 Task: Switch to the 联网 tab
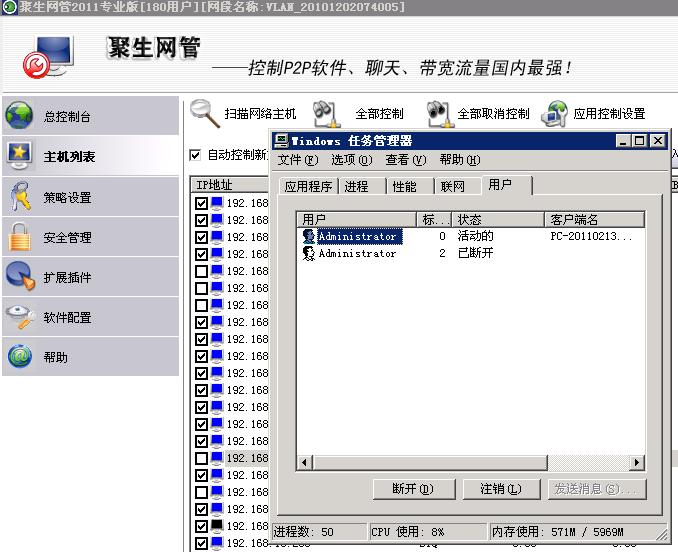tap(458, 186)
